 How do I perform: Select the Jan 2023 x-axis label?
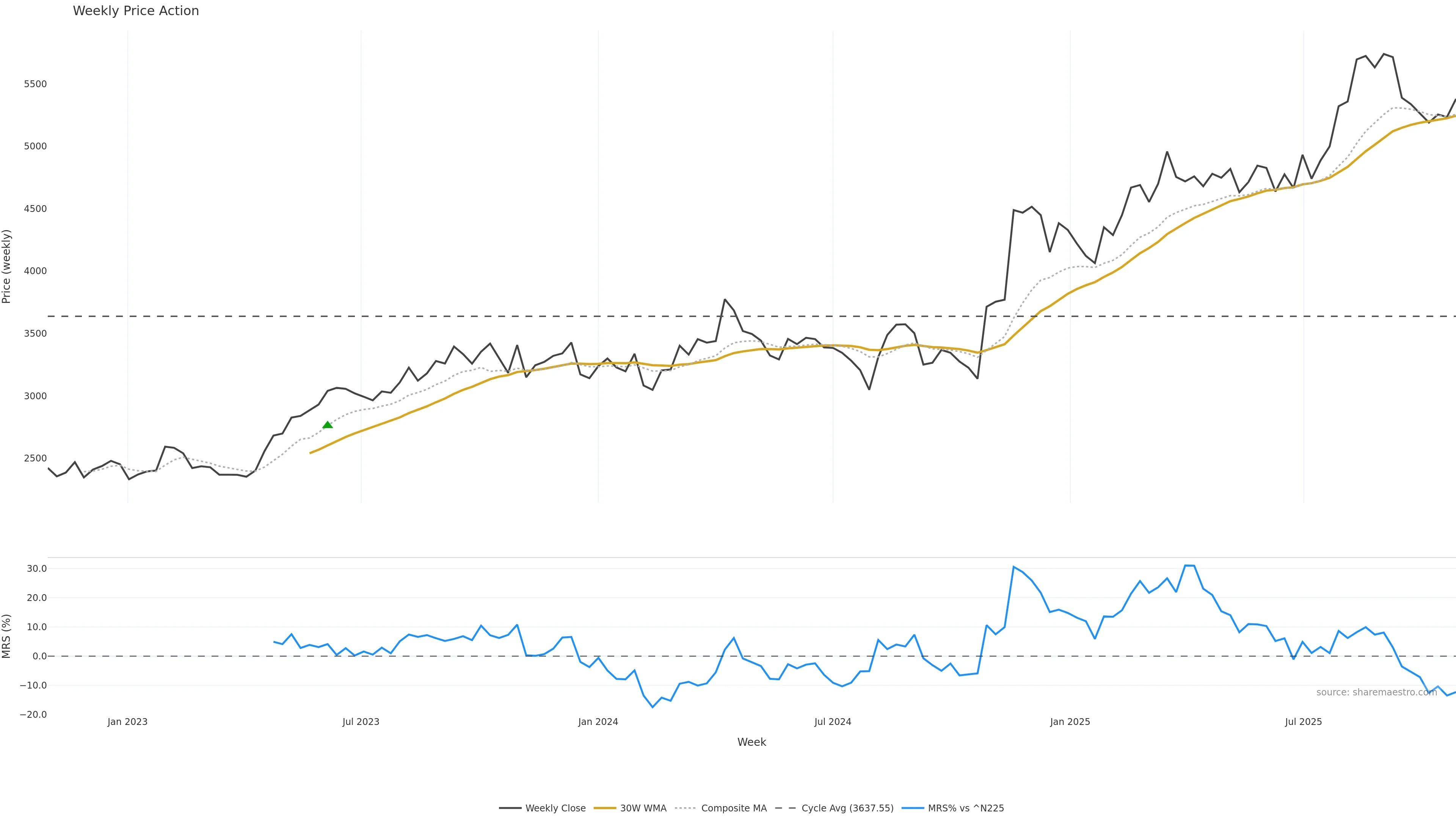(127, 722)
